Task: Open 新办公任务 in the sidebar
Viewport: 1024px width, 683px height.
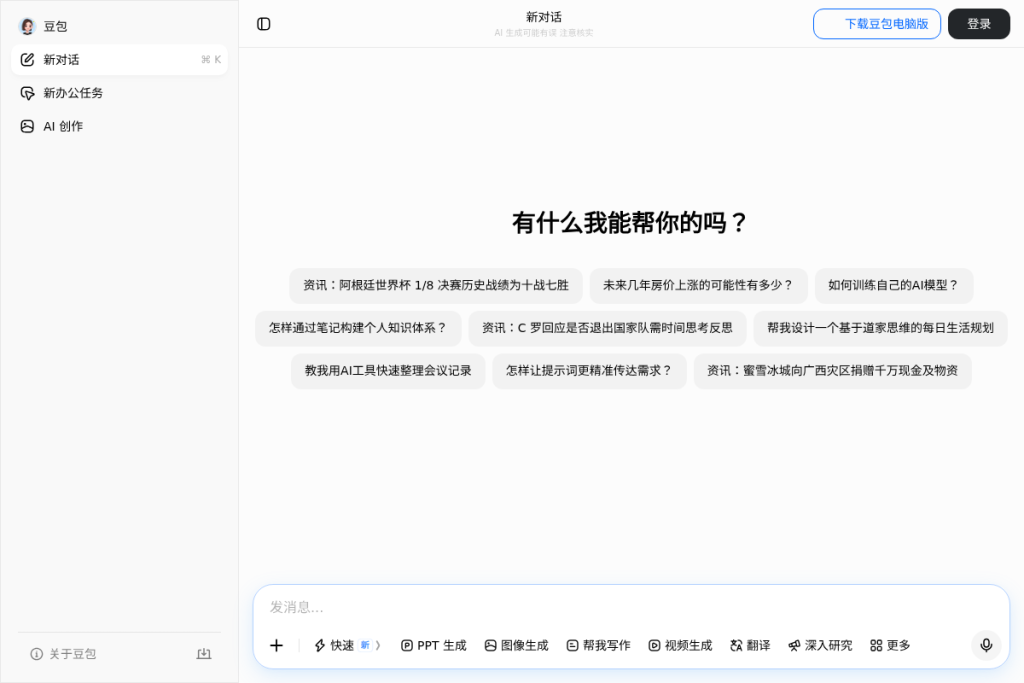Action: pos(120,93)
